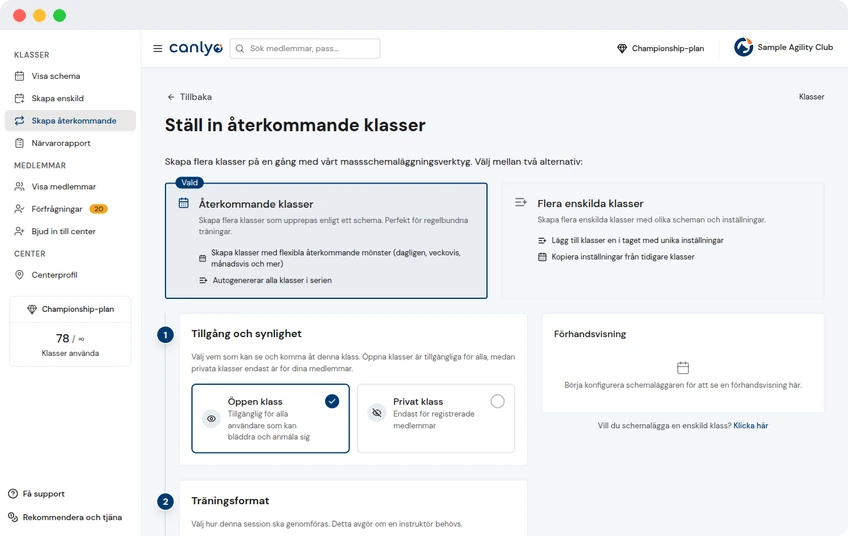Choose the Återkommande klasser option card
Viewport: 848px width, 536px height.
pyautogui.click(x=326, y=241)
